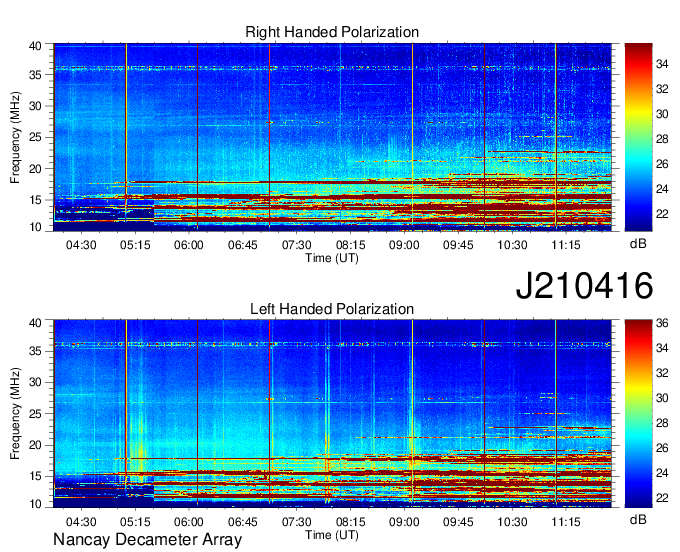Image resolution: width=680 pixels, height=552 pixels.
Task: Click the 06:45 time tick of Right Handed plot
Action: coord(243,245)
